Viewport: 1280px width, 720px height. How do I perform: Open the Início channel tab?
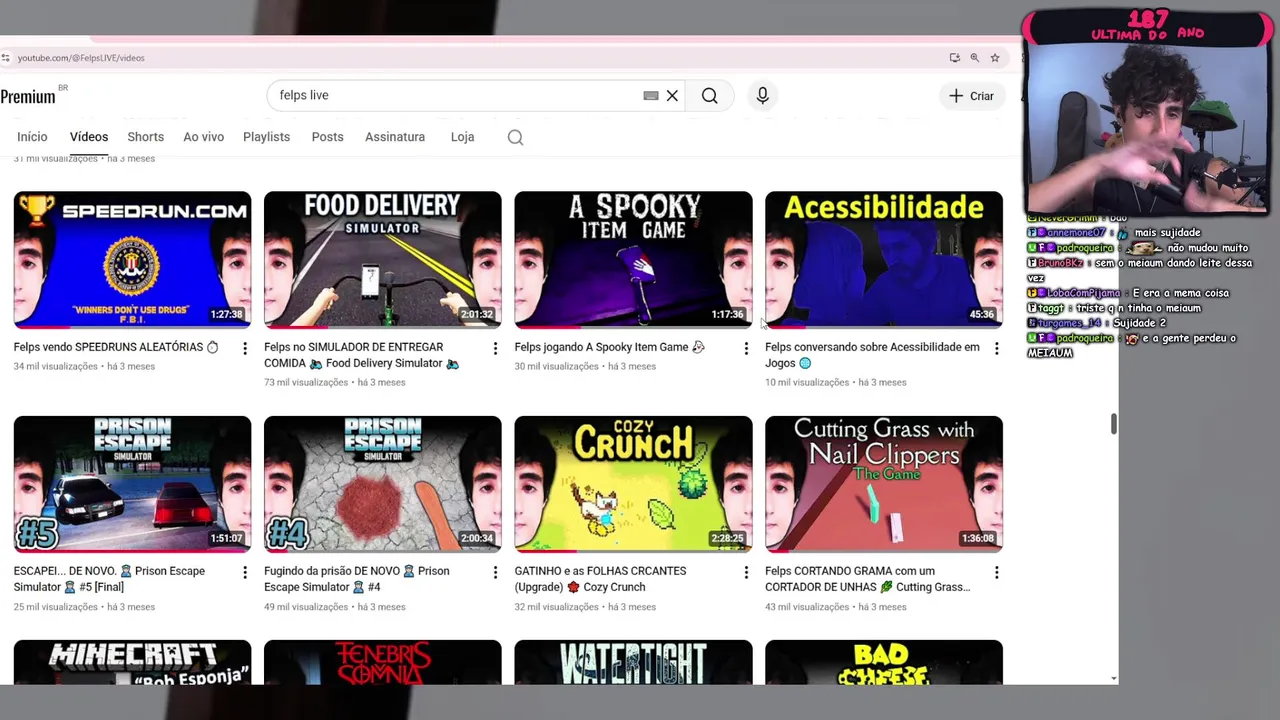[32, 137]
